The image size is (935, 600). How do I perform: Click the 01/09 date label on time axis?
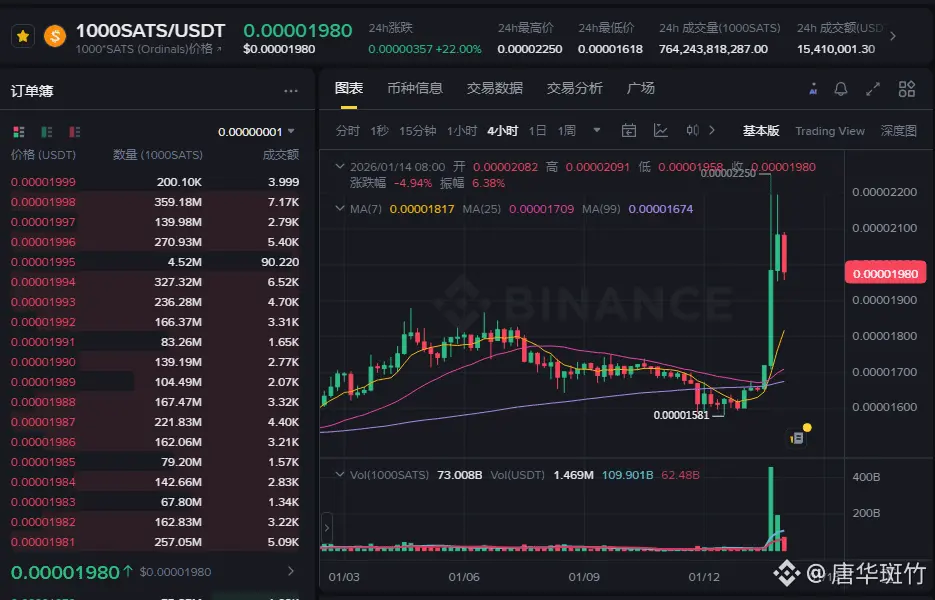click(584, 577)
